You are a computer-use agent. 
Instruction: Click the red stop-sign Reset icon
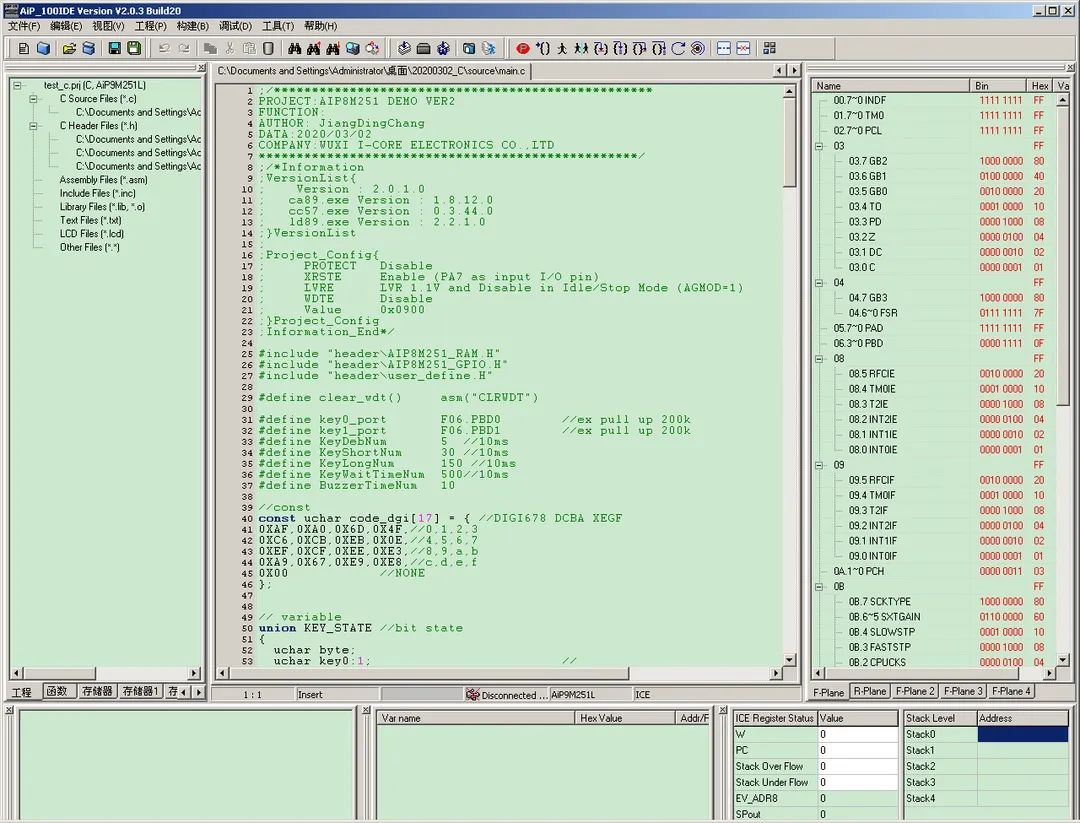[x=523, y=48]
